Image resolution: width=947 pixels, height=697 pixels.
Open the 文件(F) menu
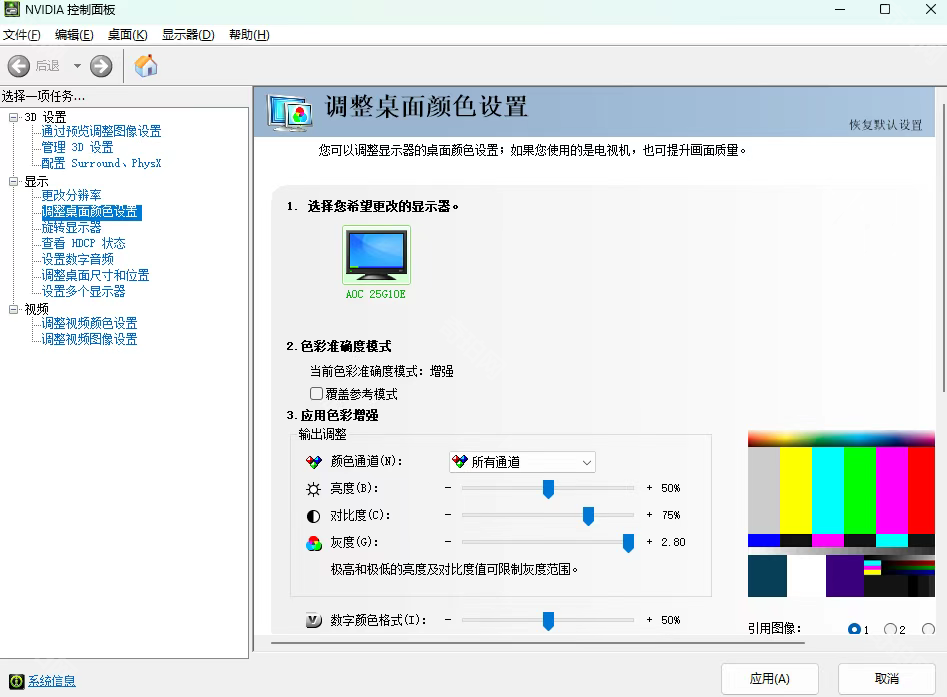coord(22,35)
